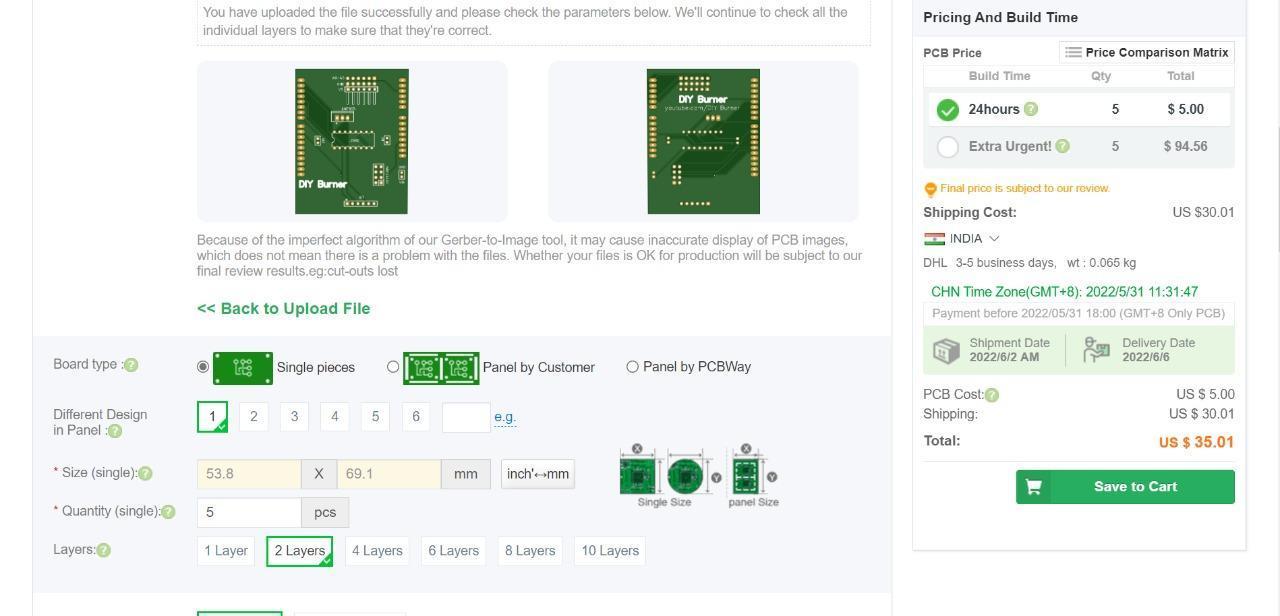
Task: Expand the shipping country dropdown
Action: tap(993, 238)
